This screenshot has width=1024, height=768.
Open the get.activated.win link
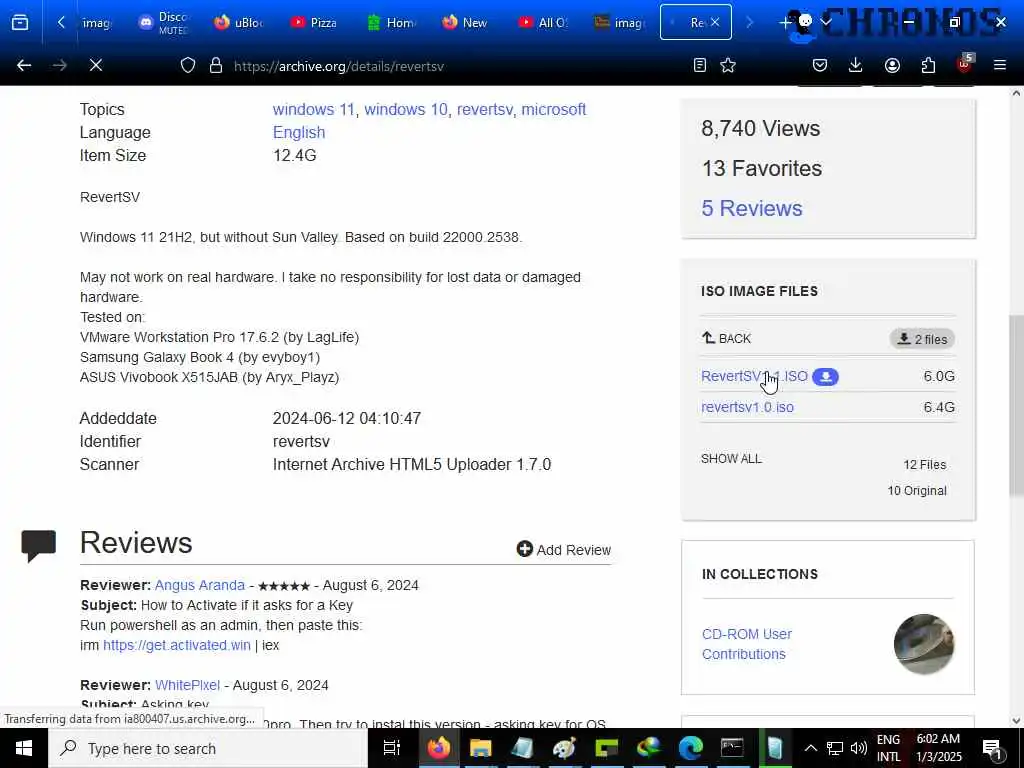click(x=177, y=645)
